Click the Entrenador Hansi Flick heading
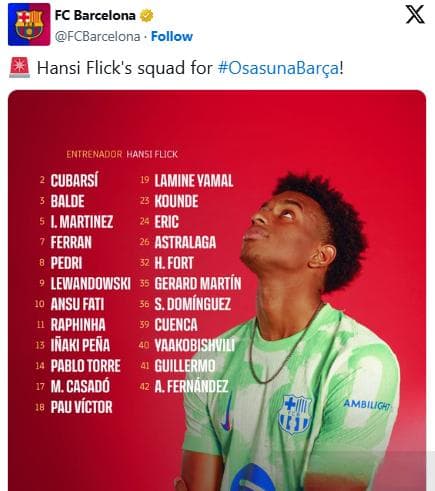This screenshot has height=491, width=435. 122,154
